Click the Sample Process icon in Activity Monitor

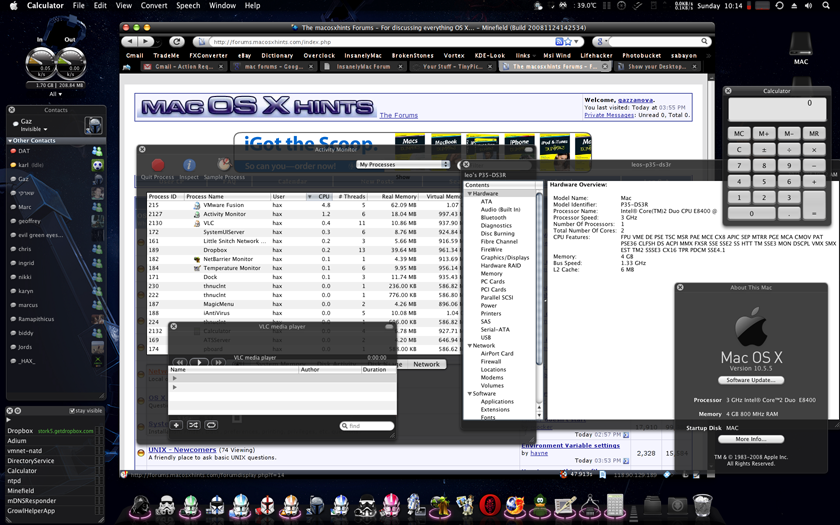pyautogui.click(x=224, y=164)
